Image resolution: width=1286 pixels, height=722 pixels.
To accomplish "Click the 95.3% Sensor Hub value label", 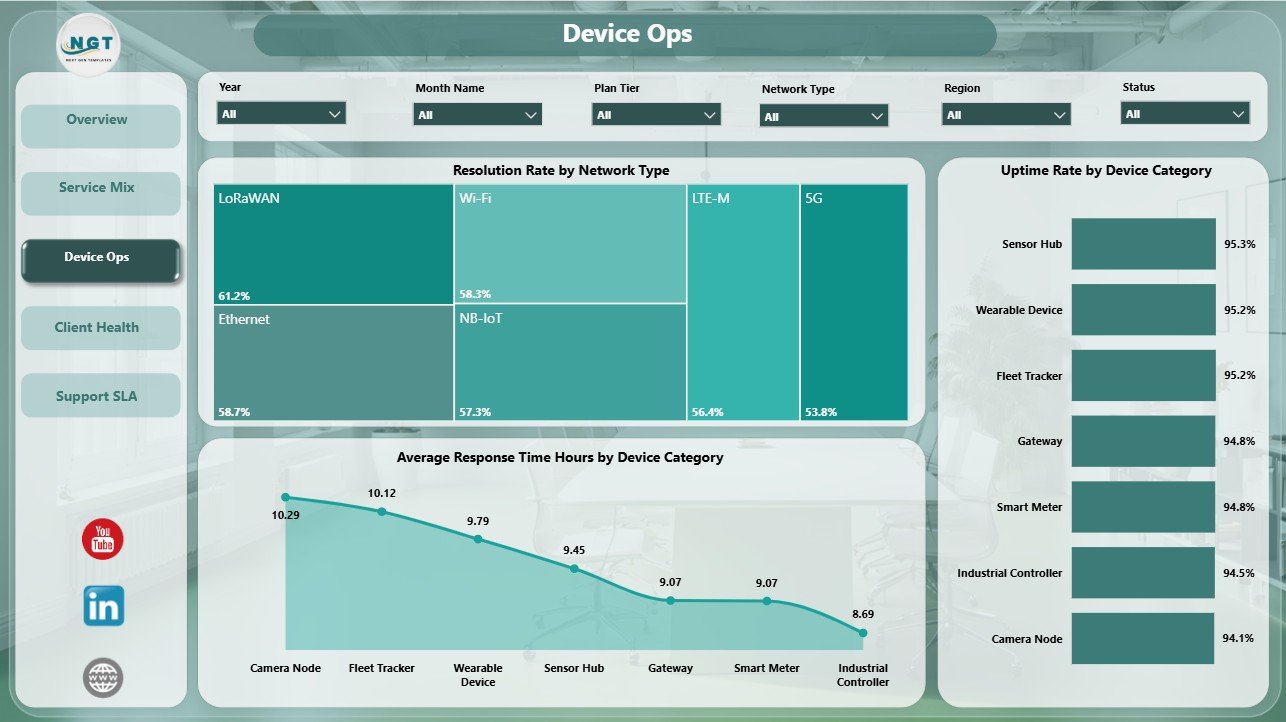I will tap(1240, 244).
